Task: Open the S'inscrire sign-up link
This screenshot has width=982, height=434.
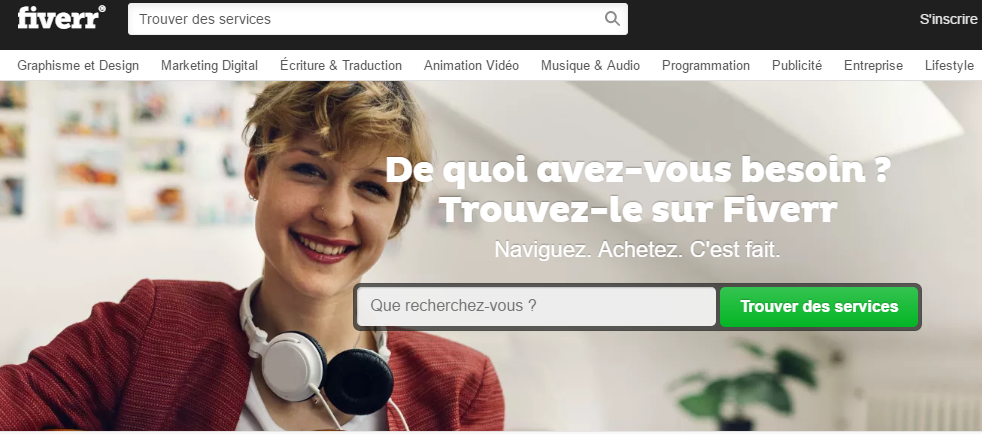Action: coord(948,19)
